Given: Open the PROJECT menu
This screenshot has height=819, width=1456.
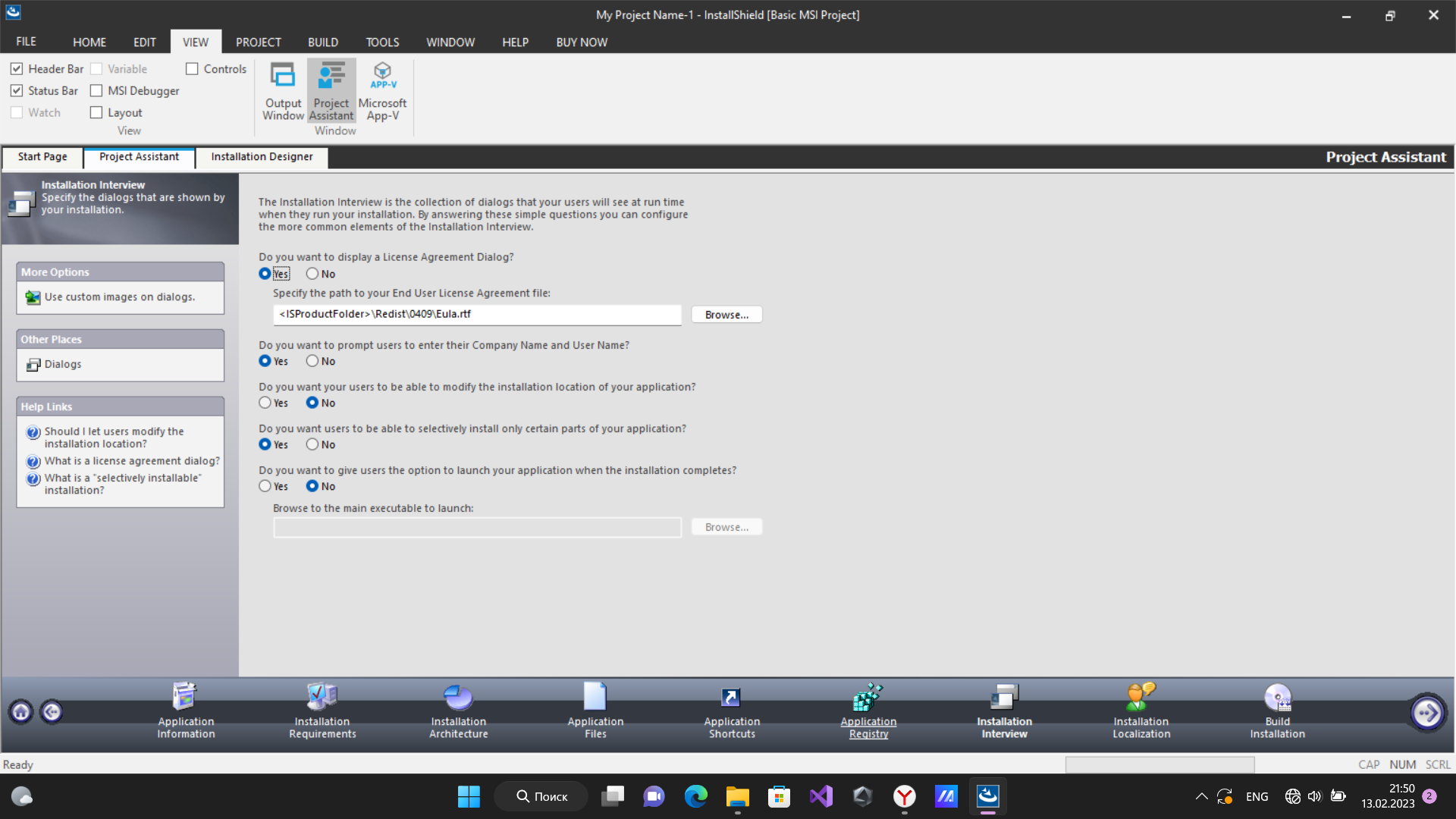Looking at the screenshot, I should 258,42.
